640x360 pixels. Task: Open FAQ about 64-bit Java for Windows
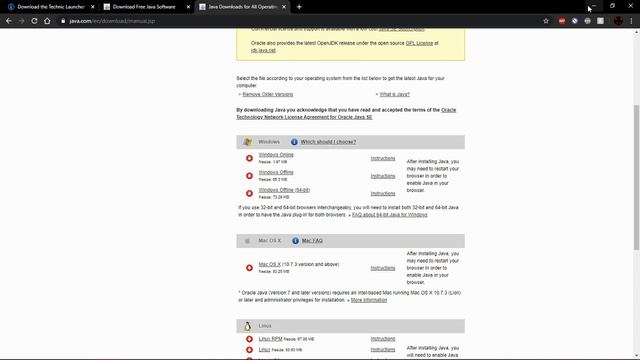coord(389,215)
